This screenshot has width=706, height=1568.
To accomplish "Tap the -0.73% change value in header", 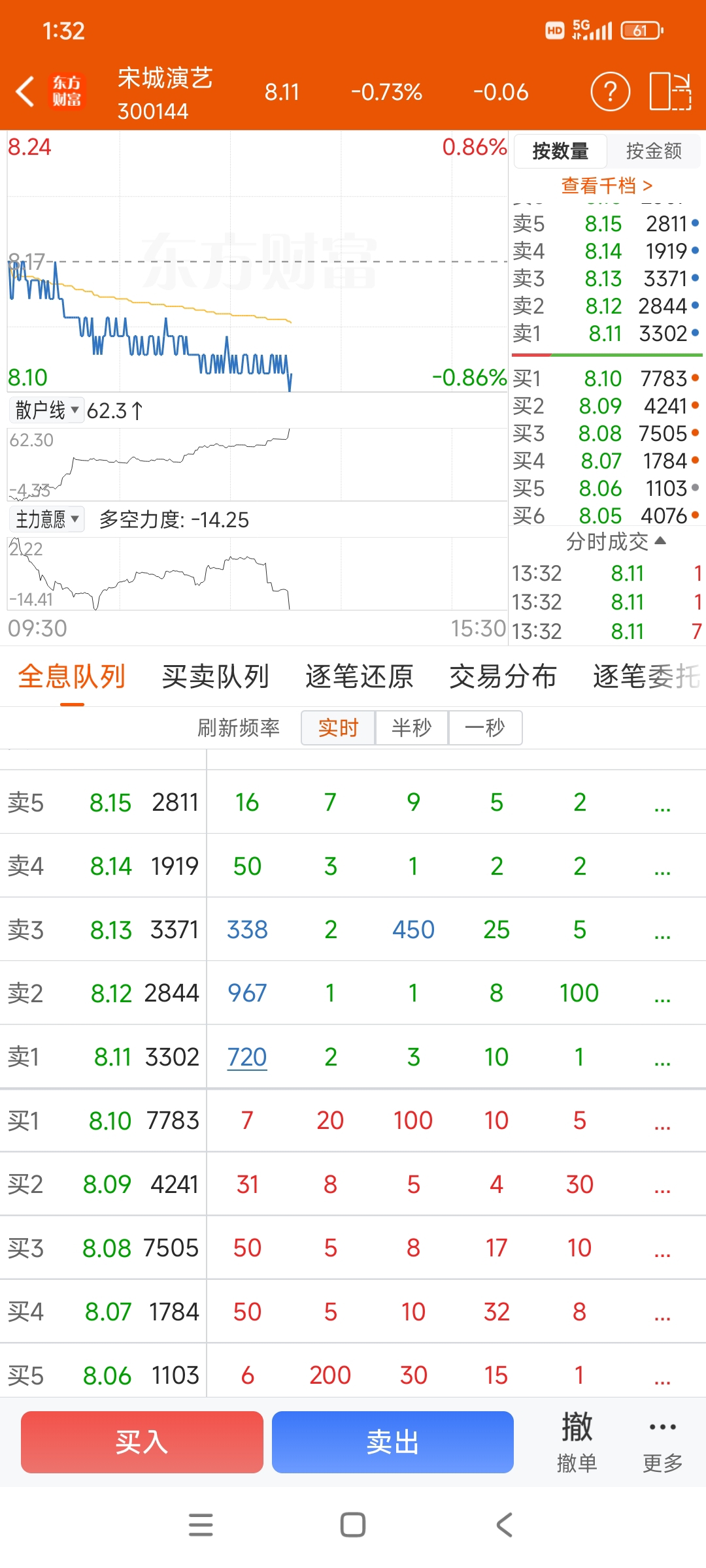I will 386,92.
